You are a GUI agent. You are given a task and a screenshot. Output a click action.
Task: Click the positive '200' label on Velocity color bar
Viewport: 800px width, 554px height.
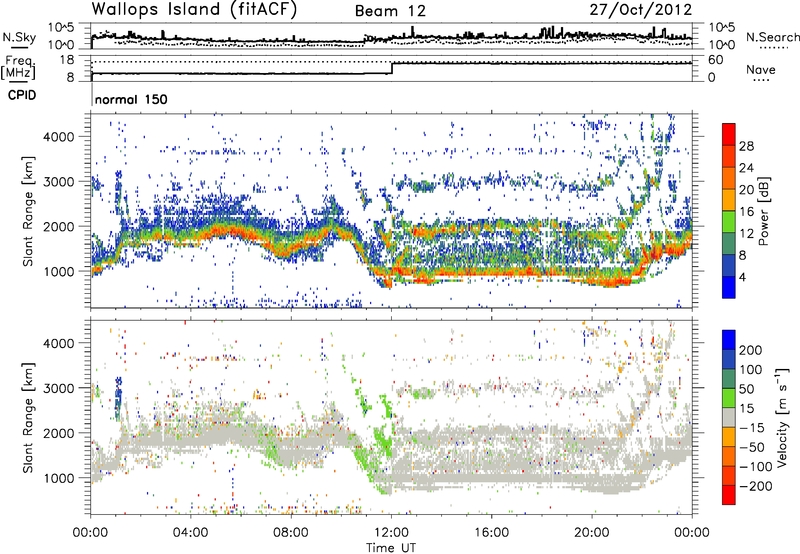coord(751,350)
